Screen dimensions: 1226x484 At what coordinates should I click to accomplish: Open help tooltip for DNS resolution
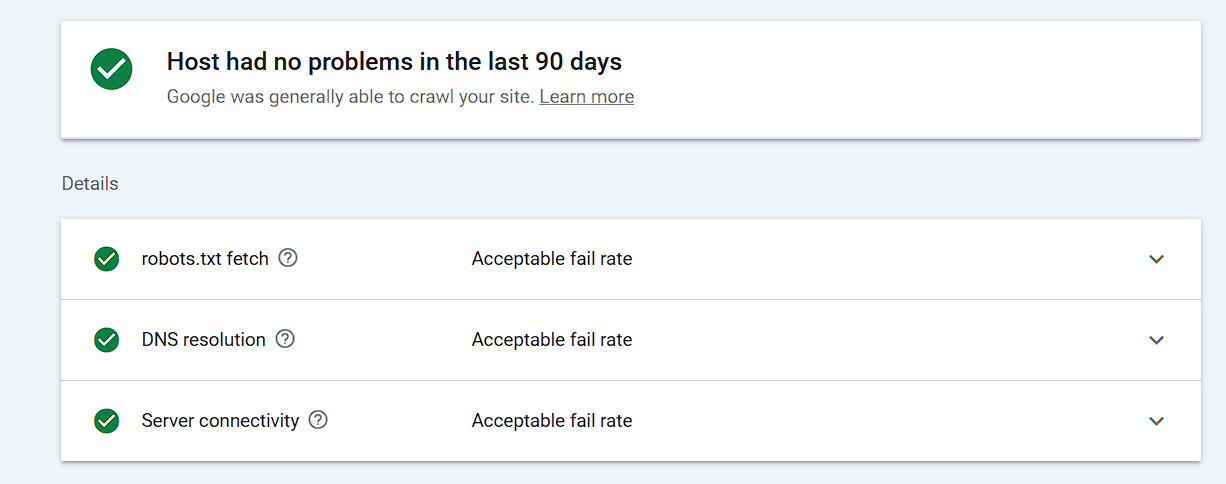pos(285,339)
